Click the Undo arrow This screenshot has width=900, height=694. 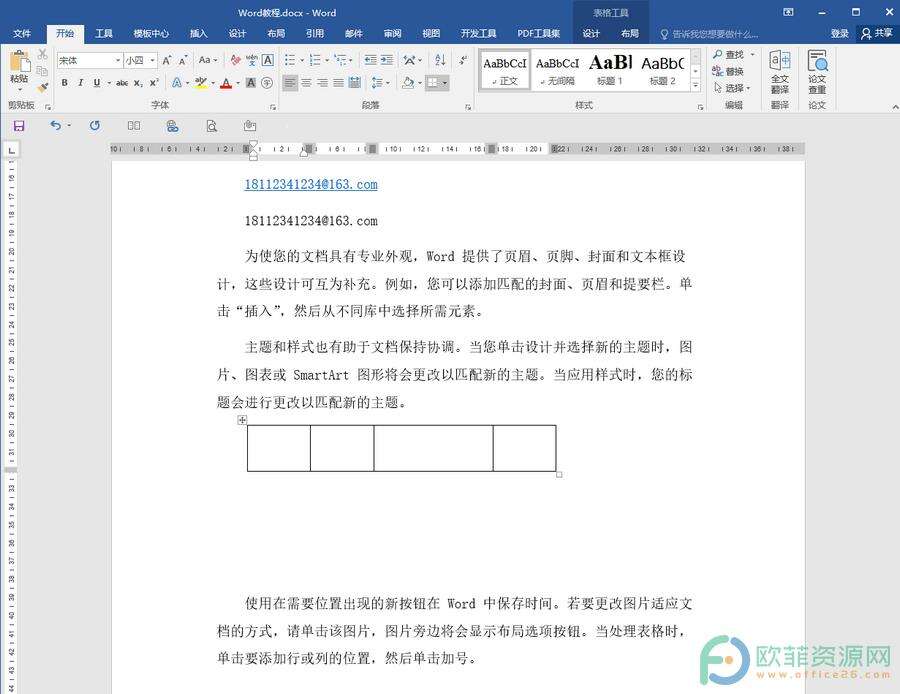tap(55, 125)
